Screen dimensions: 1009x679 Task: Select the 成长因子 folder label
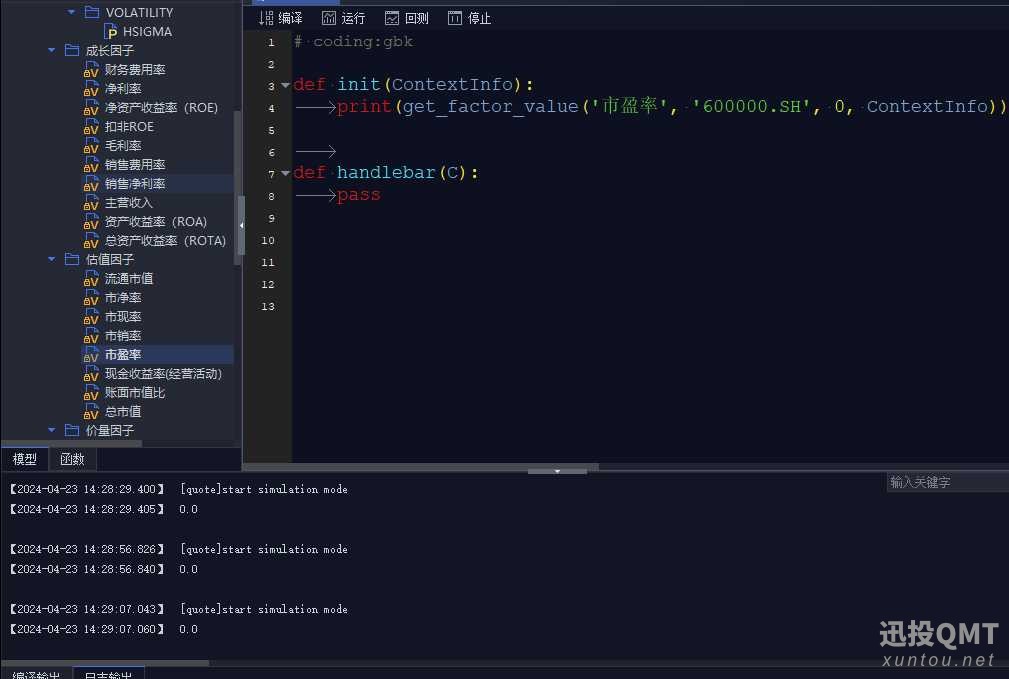click(109, 50)
